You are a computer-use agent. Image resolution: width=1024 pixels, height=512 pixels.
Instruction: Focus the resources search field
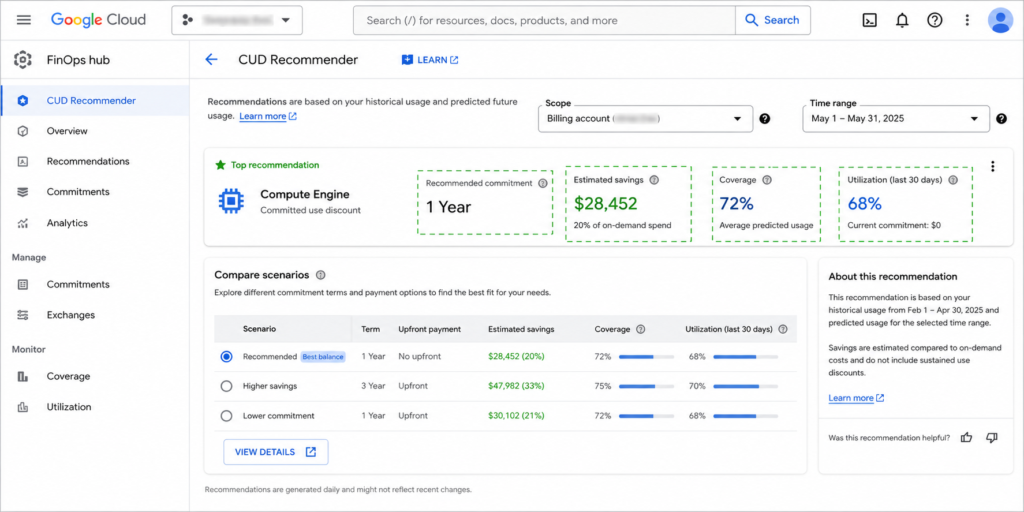point(544,20)
